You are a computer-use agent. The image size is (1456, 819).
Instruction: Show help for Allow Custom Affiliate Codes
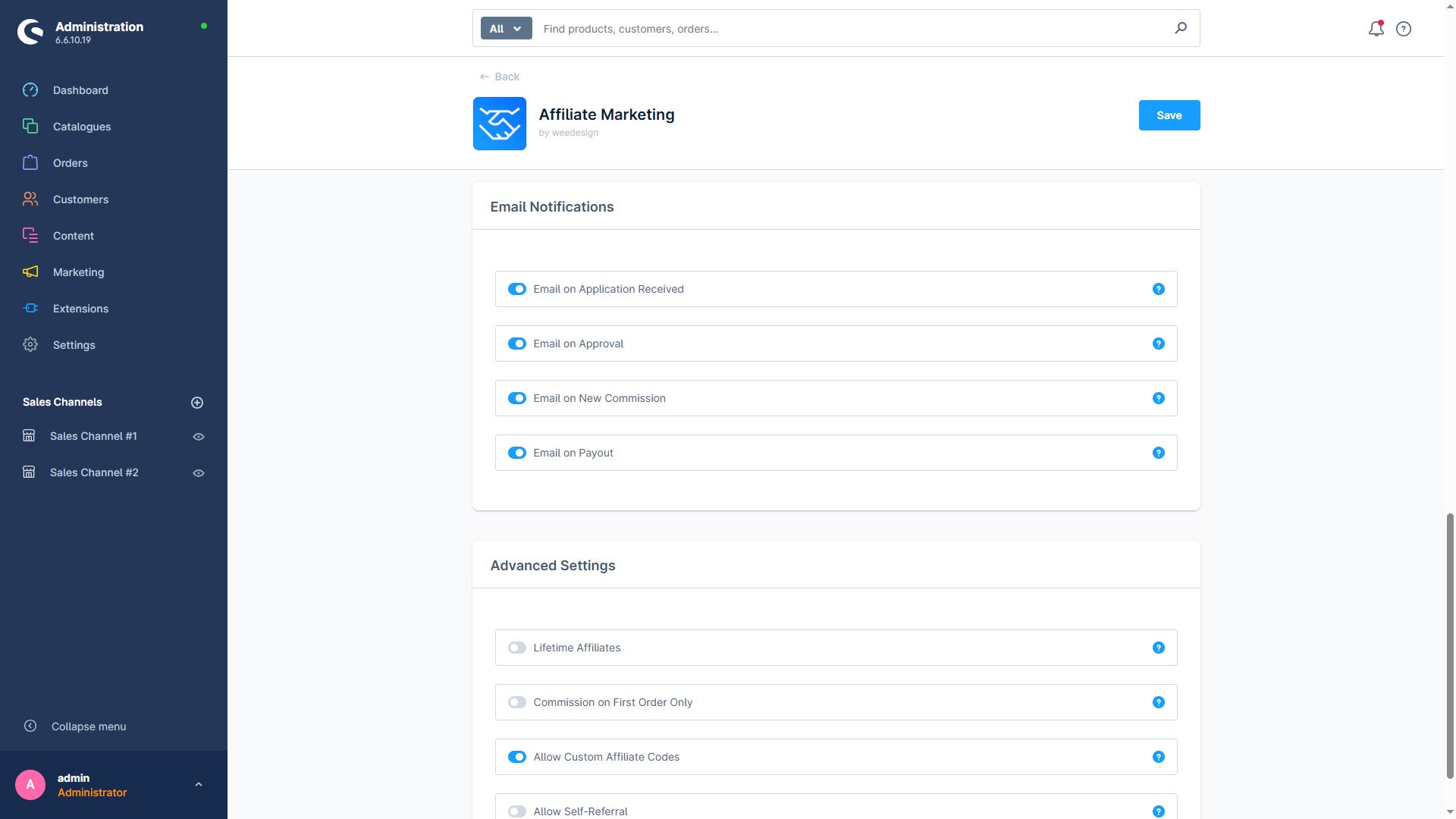click(x=1159, y=757)
